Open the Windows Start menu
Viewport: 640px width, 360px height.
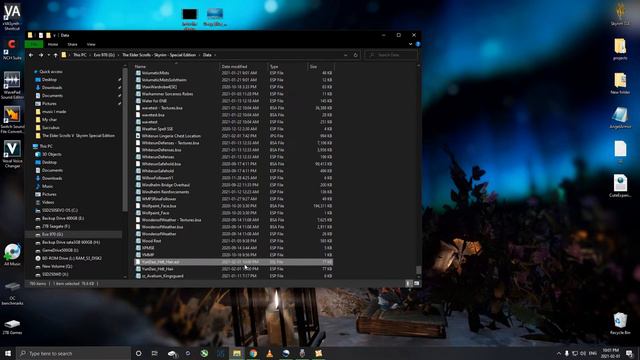click(8, 353)
